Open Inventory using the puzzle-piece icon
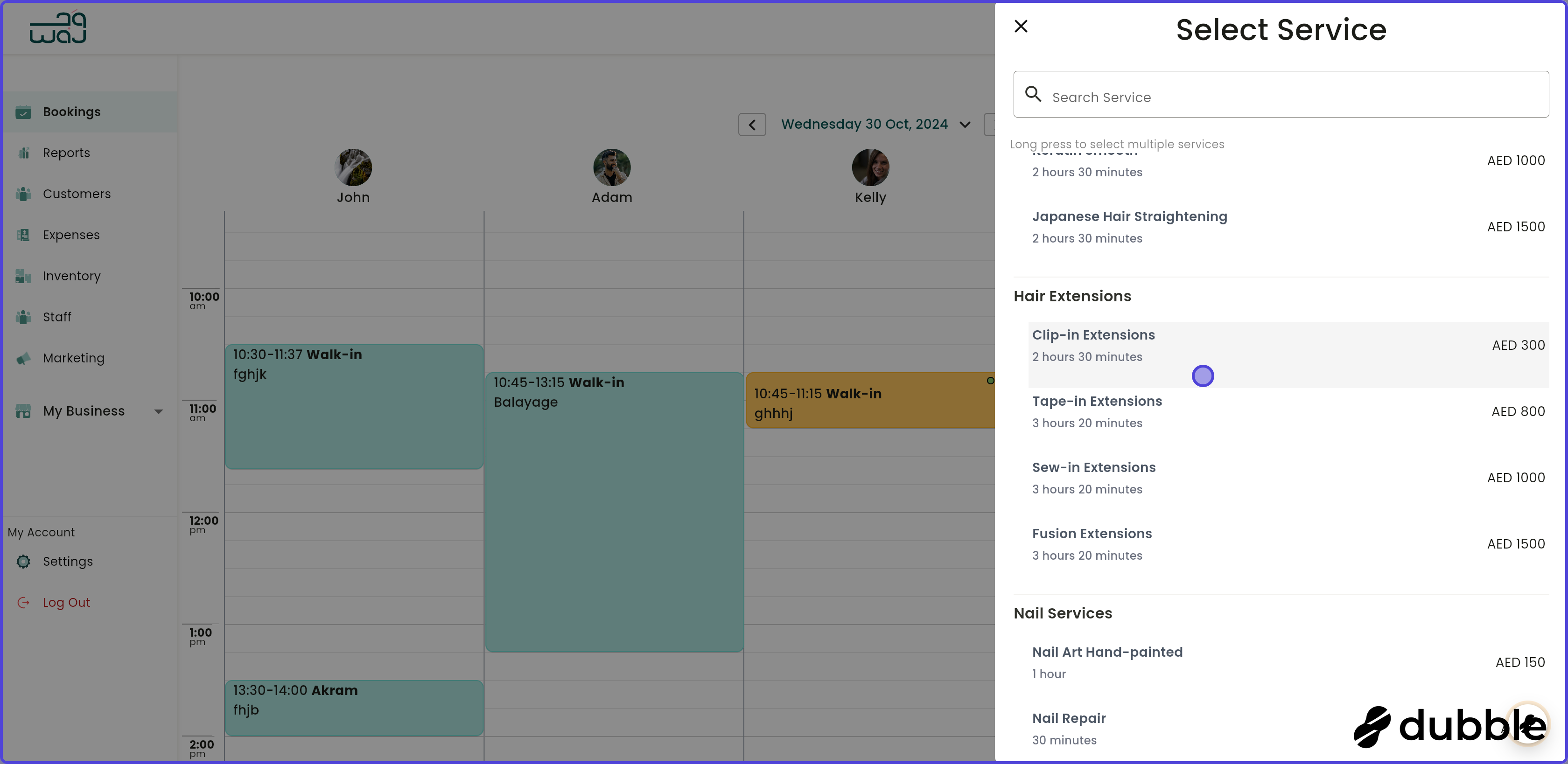Viewport: 1568px width, 764px height. (x=22, y=276)
